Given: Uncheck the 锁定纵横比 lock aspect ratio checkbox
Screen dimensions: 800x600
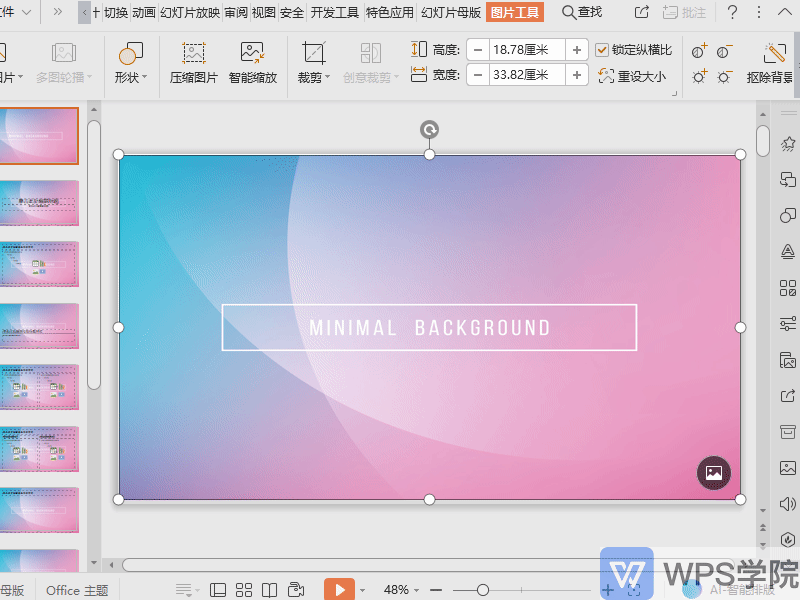Looking at the screenshot, I should (x=602, y=49).
